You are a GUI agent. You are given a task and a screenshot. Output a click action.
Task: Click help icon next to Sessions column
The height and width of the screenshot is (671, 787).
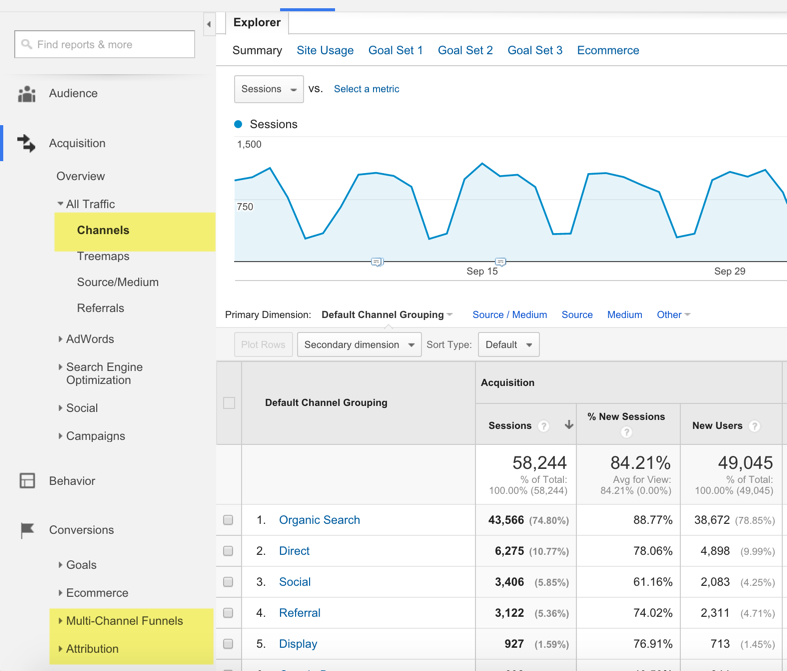[544, 426]
